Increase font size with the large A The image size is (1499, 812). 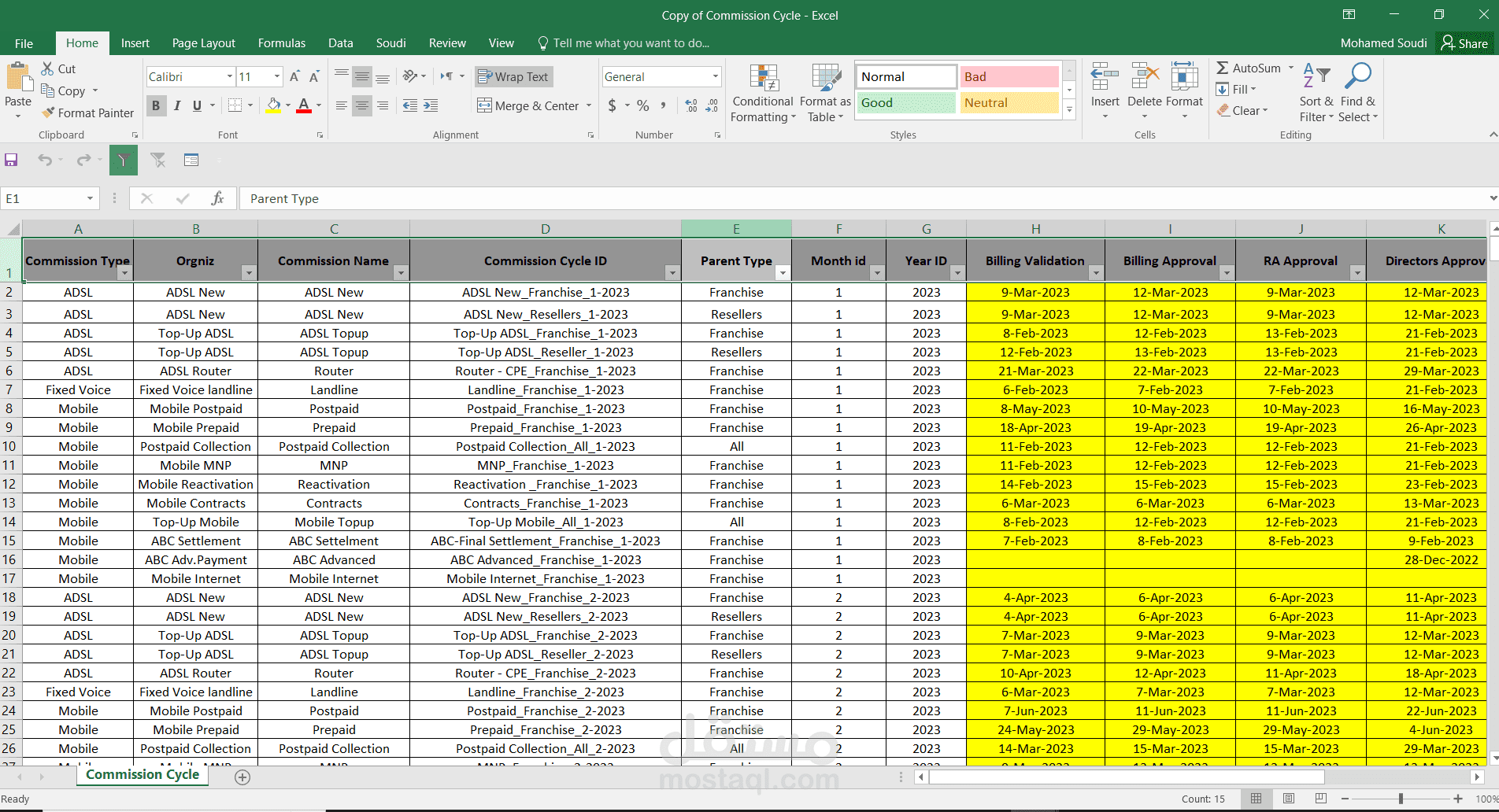pos(294,76)
